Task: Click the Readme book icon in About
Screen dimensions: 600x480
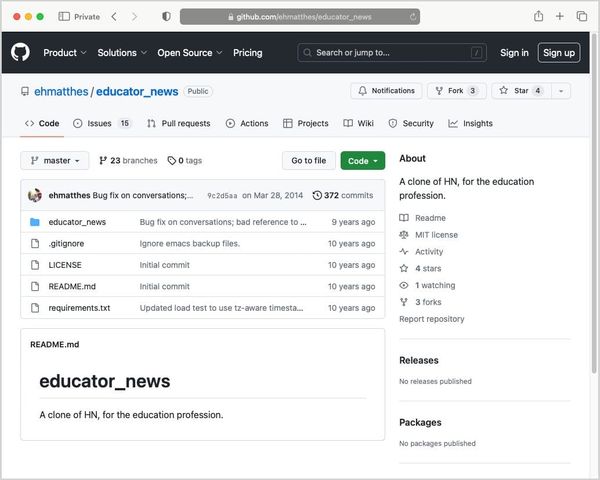Action: tap(404, 218)
